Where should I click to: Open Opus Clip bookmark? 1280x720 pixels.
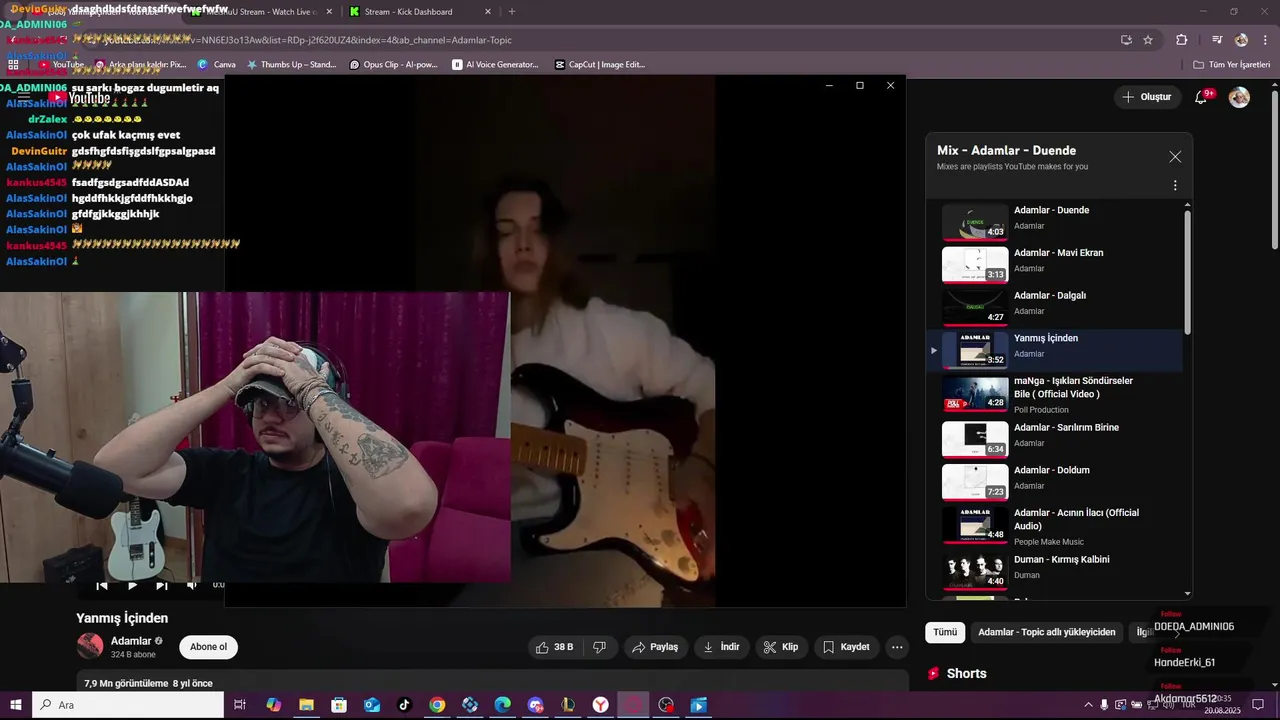[394, 64]
